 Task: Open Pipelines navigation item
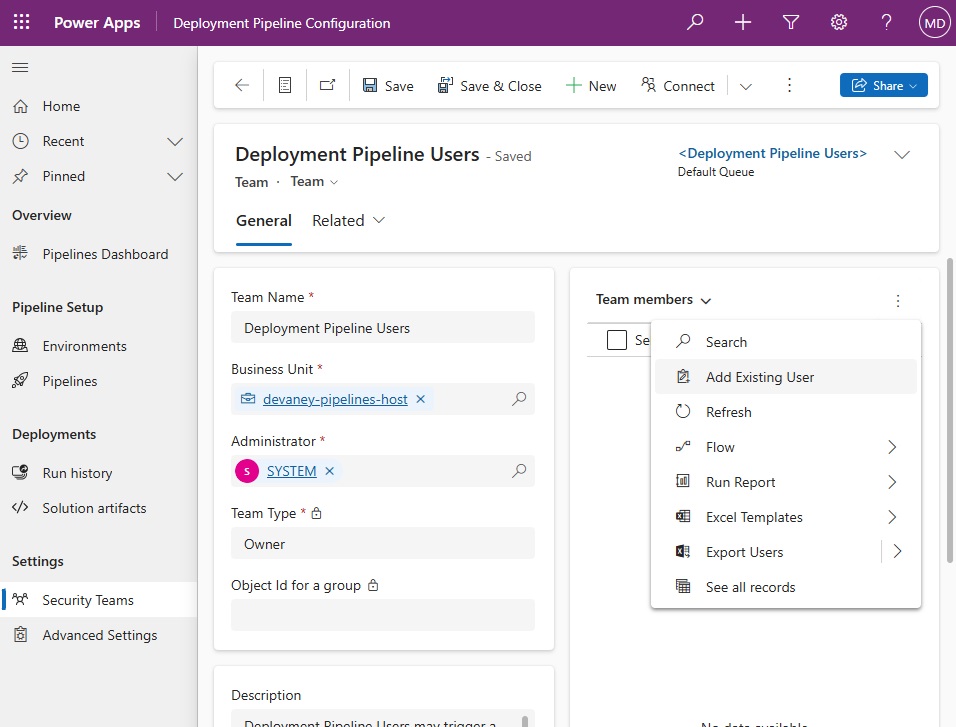98,381
